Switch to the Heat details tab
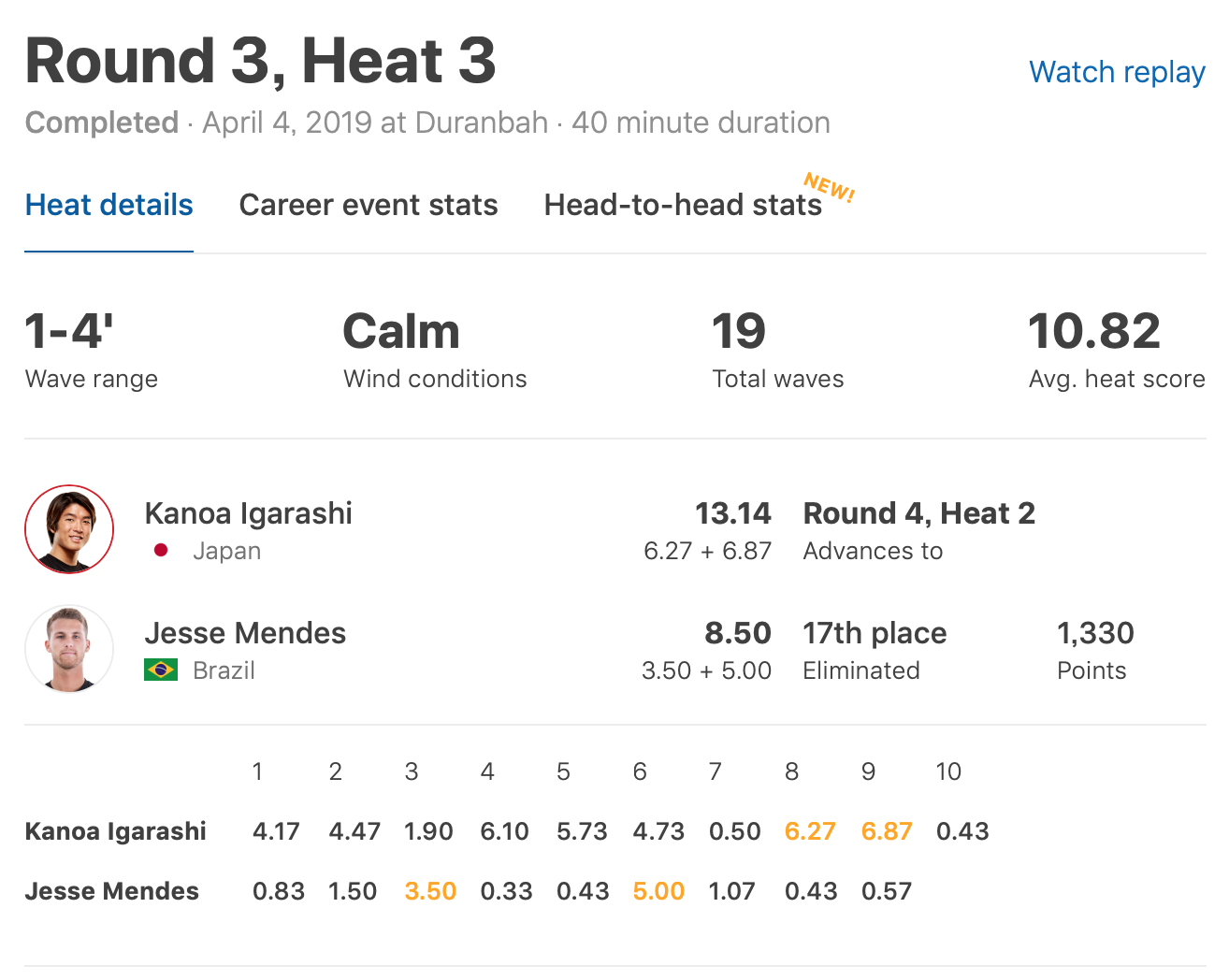 (108, 205)
